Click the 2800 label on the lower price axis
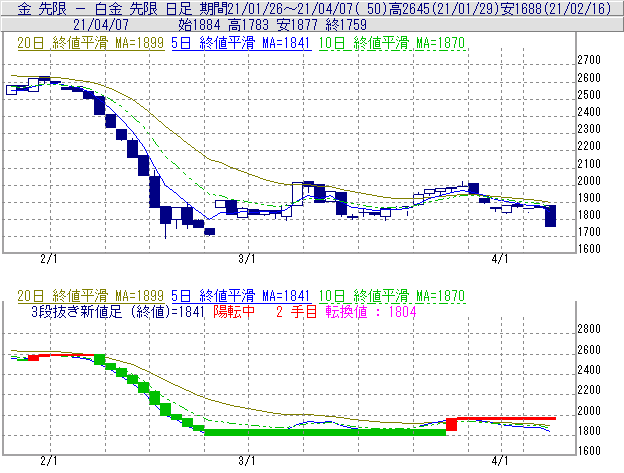 click(589, 329)
